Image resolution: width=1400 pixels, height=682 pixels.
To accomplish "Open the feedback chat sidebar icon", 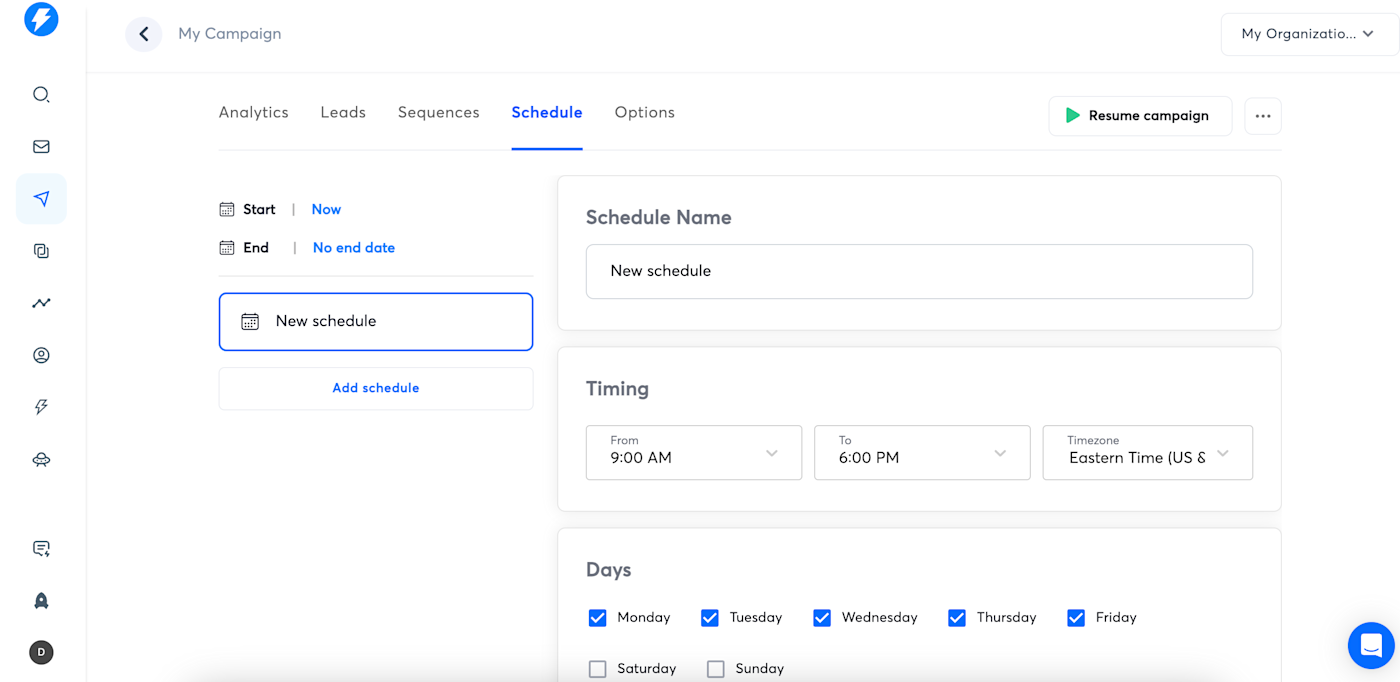I will pyautogui.click(x=41, y=548).
